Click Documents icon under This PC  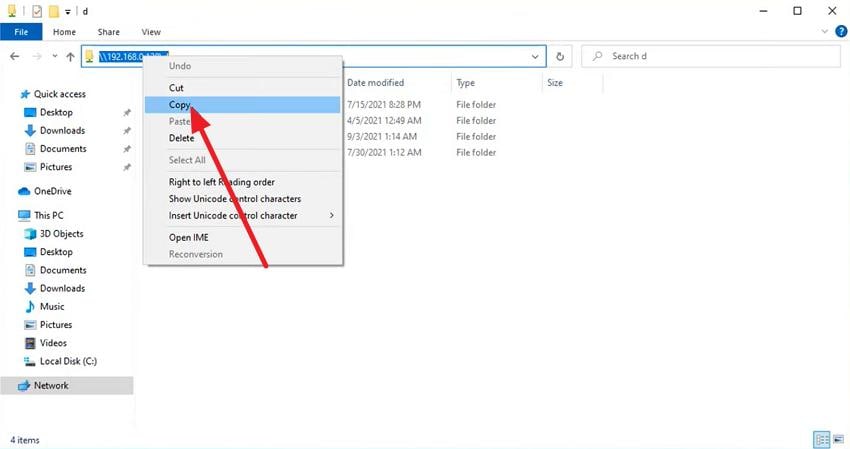(x=30, y=270)
